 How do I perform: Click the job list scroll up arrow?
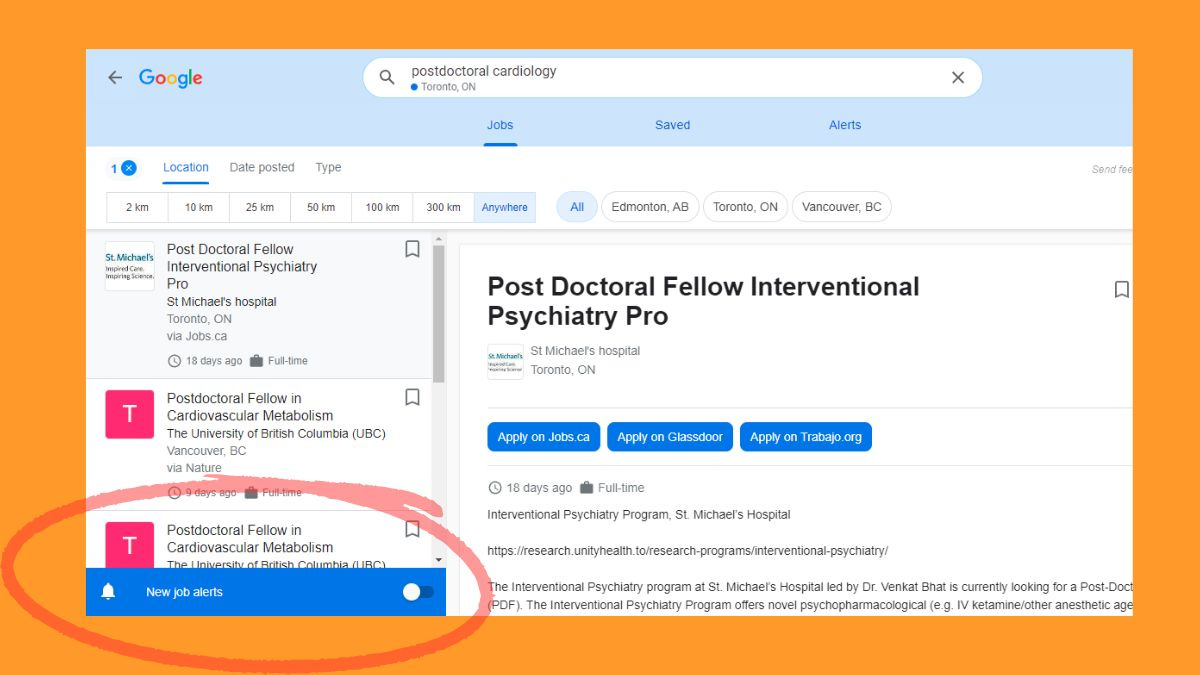[439, 240]
